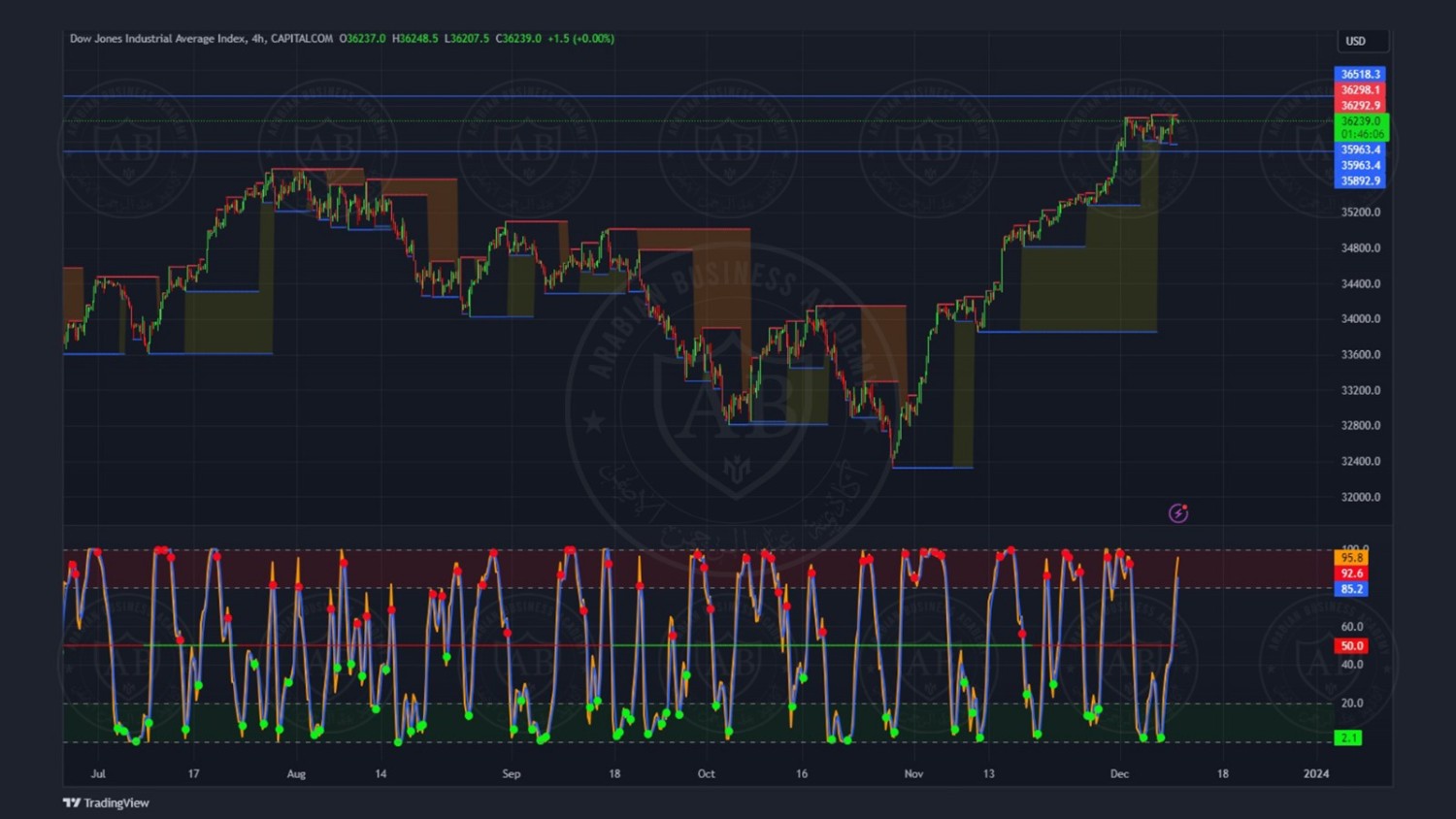This screenshot has width=1456, height=819.
Task: Click the high value H36248.5
Action: (415, 39)
